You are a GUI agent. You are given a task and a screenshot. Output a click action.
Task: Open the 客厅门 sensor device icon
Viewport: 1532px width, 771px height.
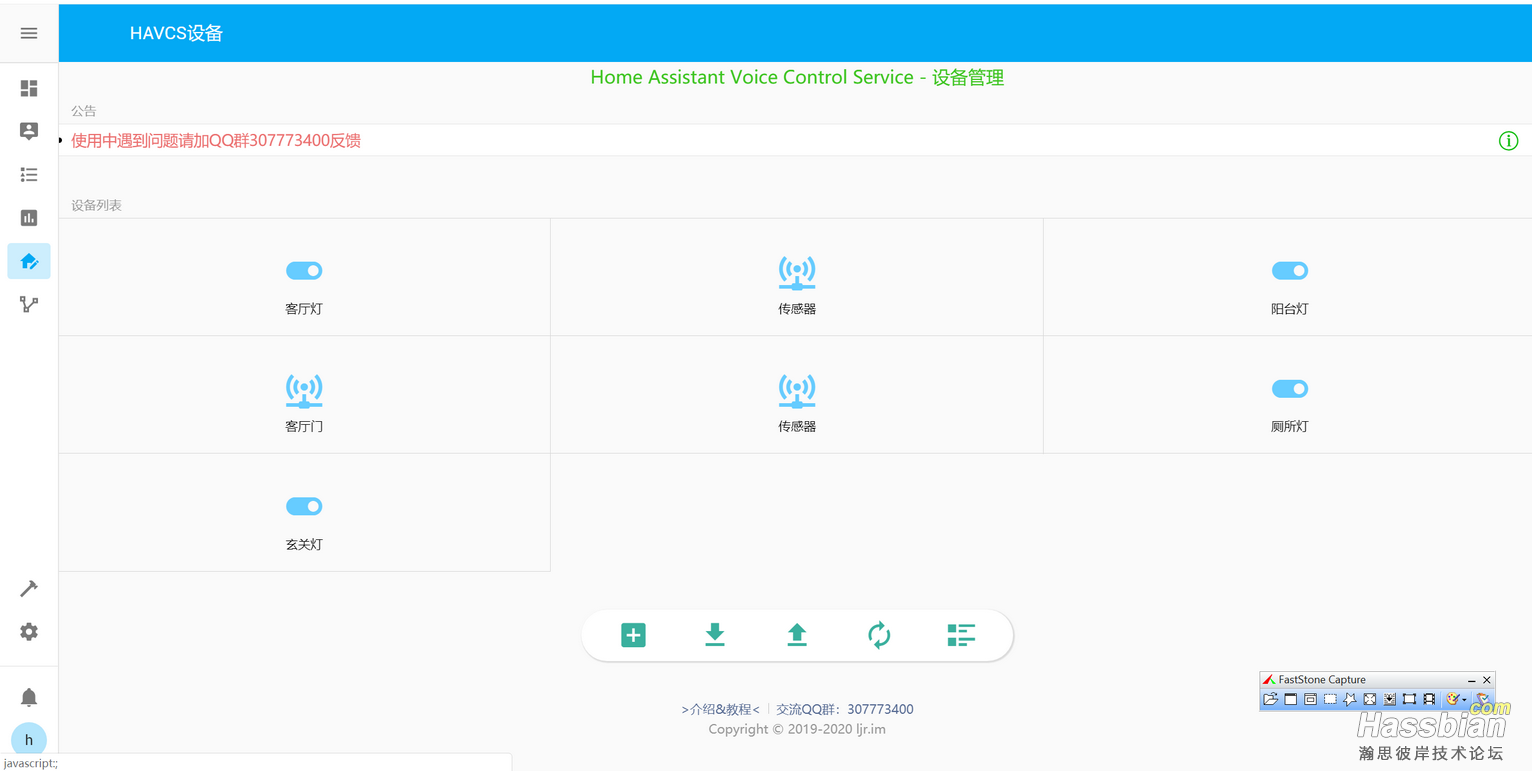pyautogui.click(x=304, y=390)
